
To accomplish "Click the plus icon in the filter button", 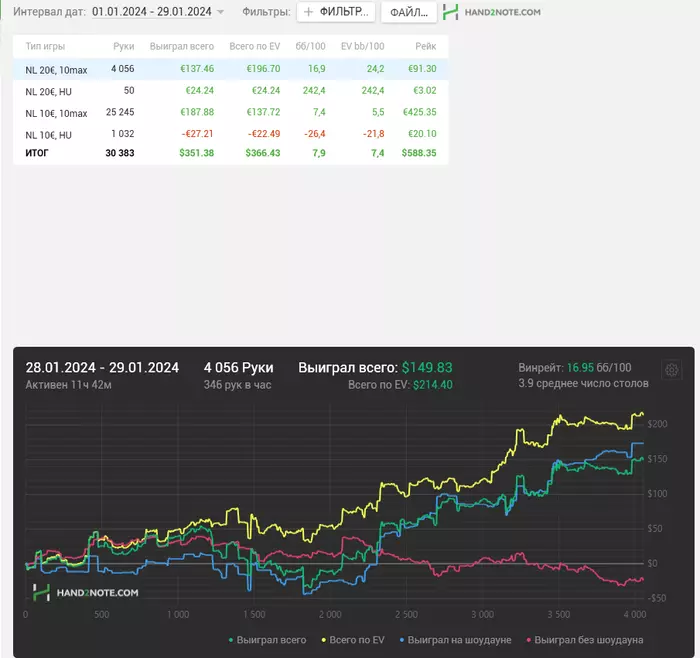I will coord(308,12).
